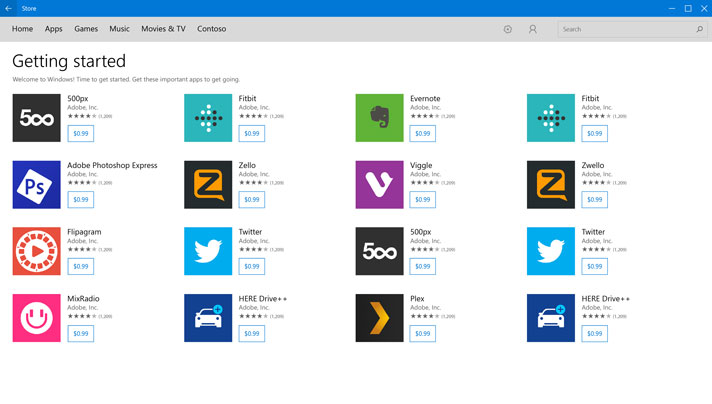The width and height of the screenshot is (712, 404).
Task: Focus the Search input field
Action: (631, 29)
